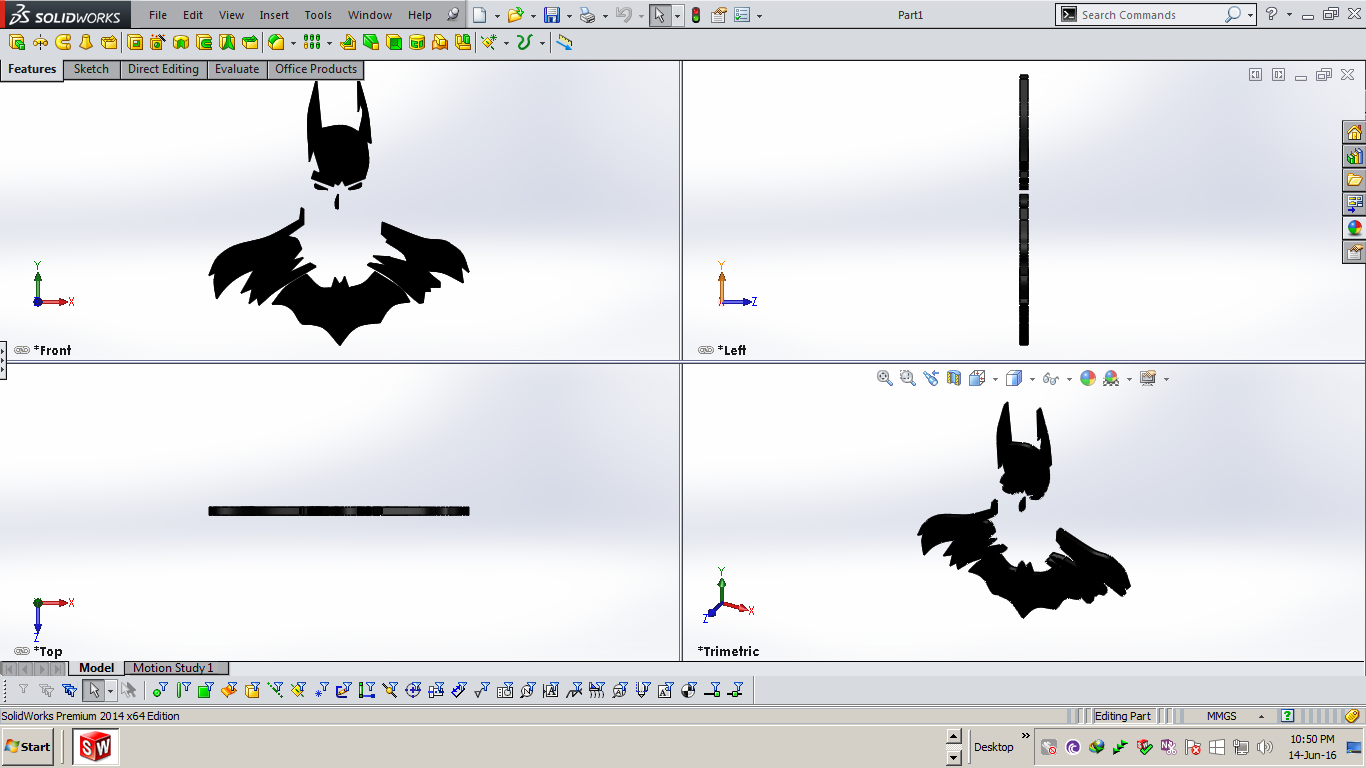
Task: Open SolidWorks Resources home icon in task pane
Action: tap(1354, 133)
